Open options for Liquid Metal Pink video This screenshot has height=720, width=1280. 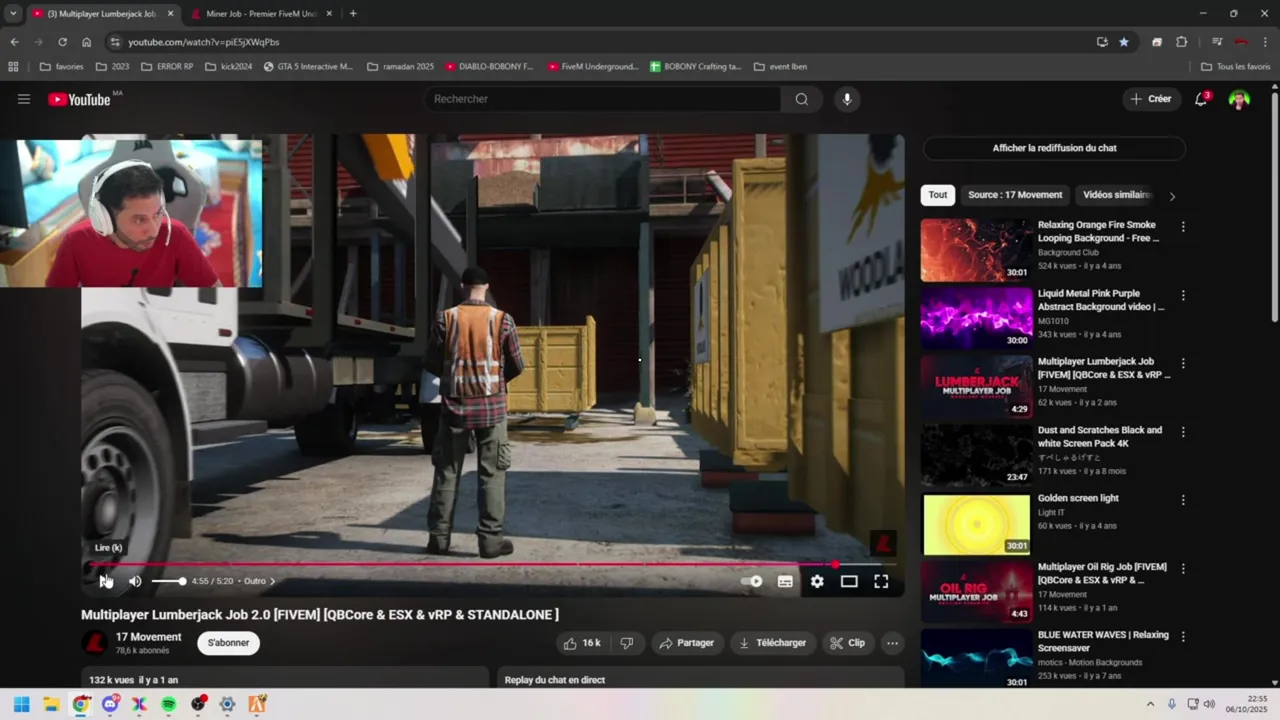click(1183, 296)
